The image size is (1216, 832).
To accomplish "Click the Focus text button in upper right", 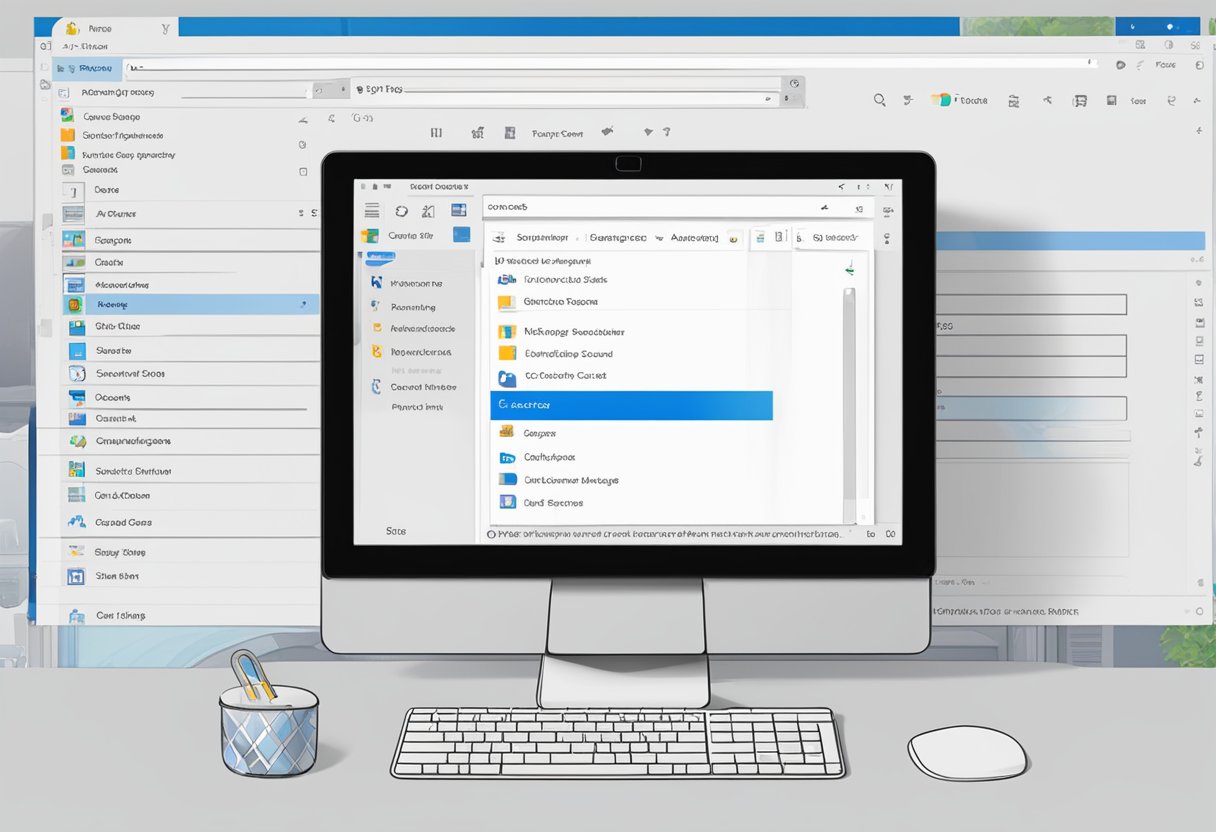I will 1165,64.
